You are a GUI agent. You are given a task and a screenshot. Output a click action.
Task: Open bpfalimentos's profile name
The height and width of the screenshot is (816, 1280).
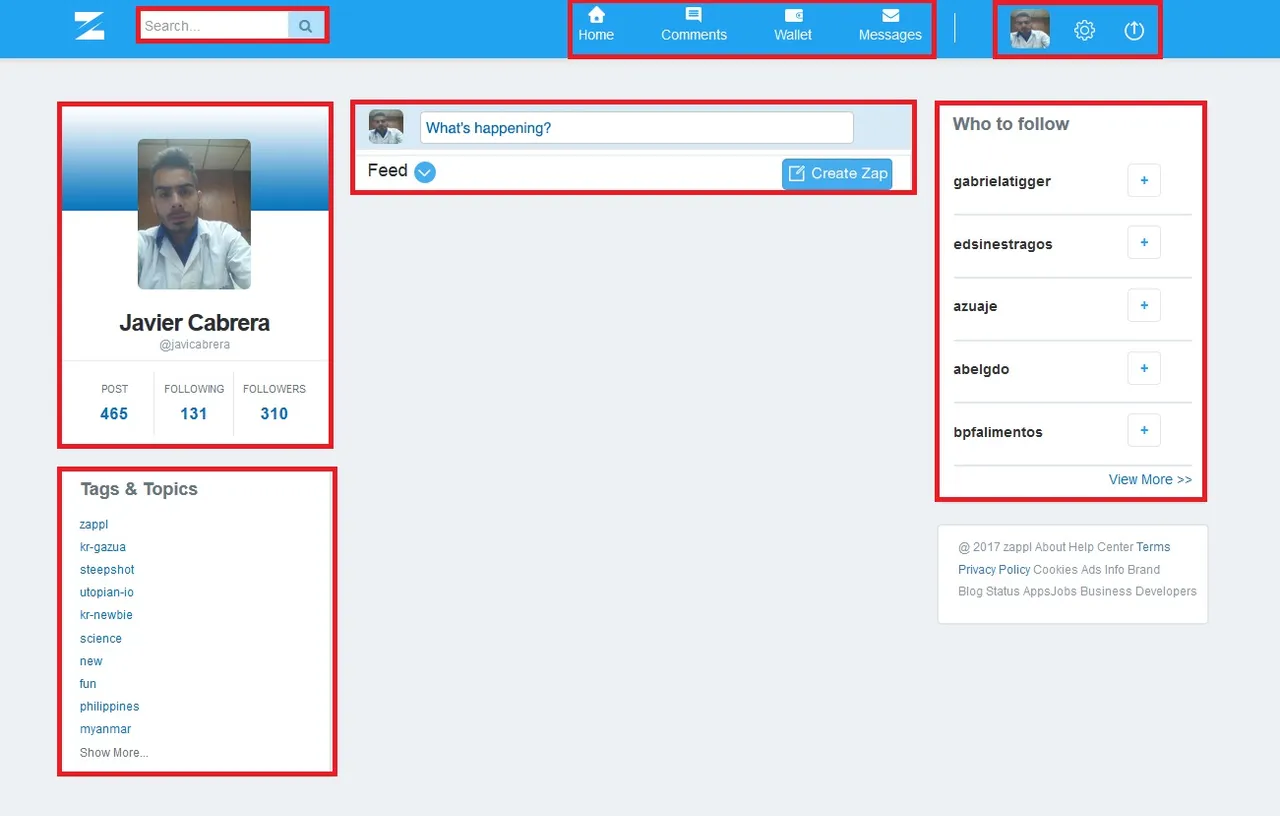click(x=998, y=432)
